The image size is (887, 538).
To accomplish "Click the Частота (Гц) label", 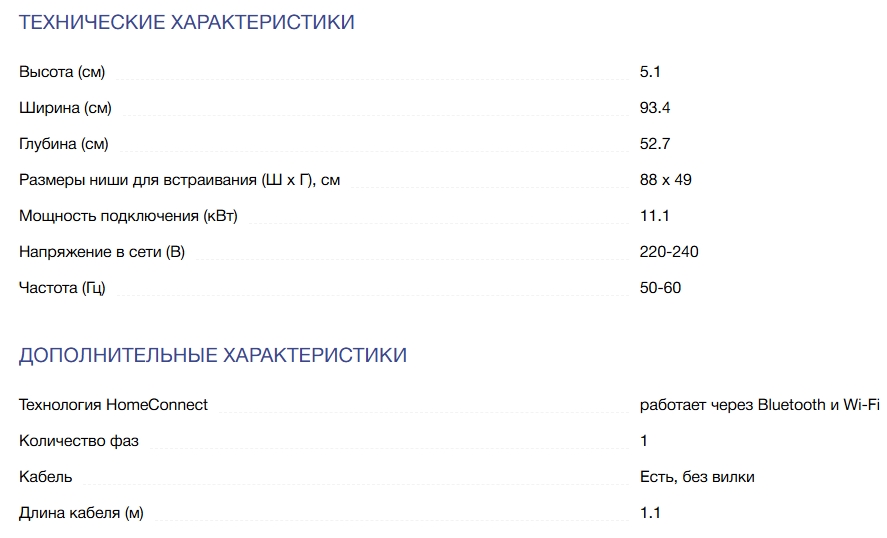I will click(62, 288).
